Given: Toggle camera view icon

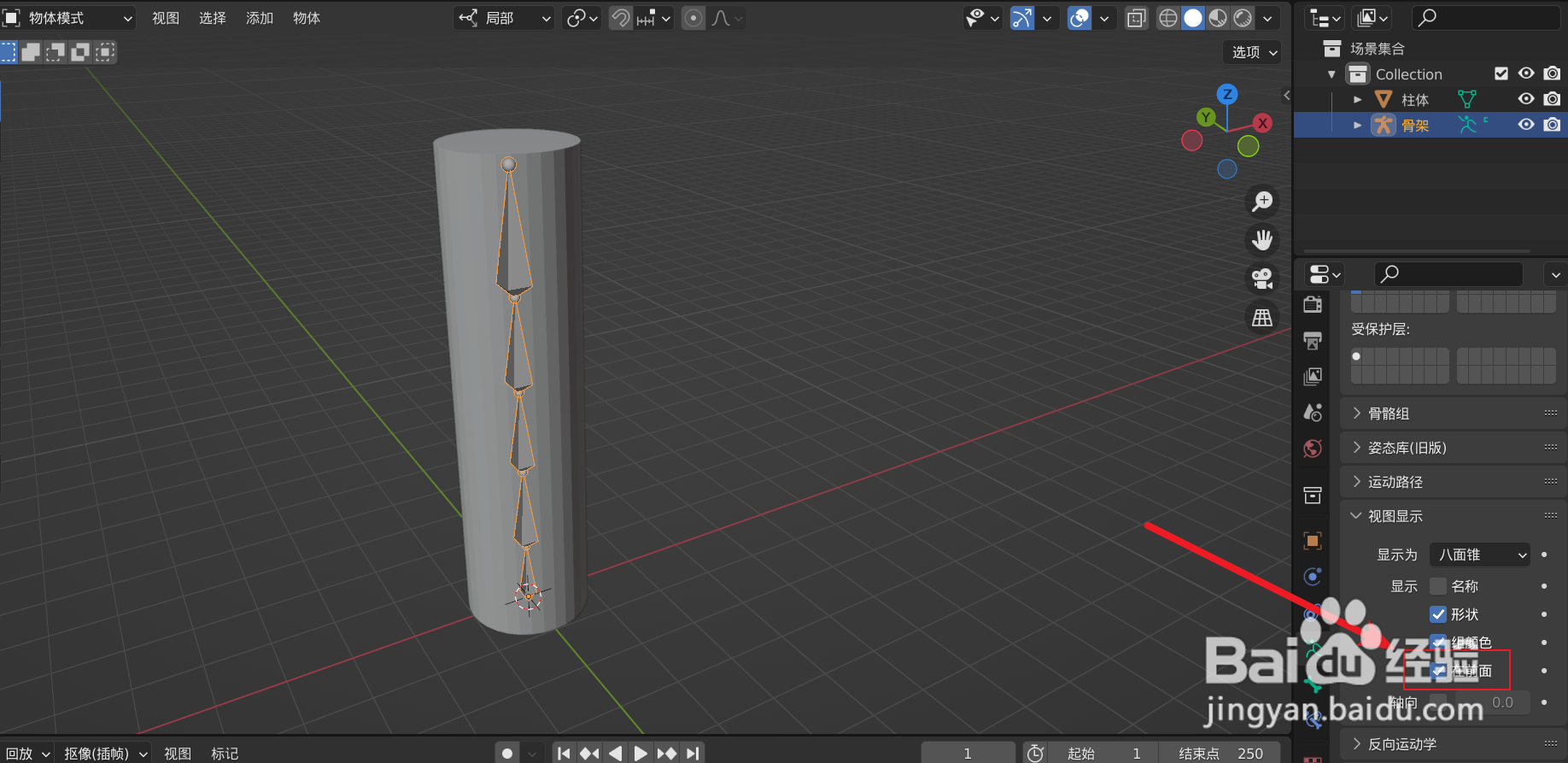Looking at the screenshot, I should (x=1262, y=279).
